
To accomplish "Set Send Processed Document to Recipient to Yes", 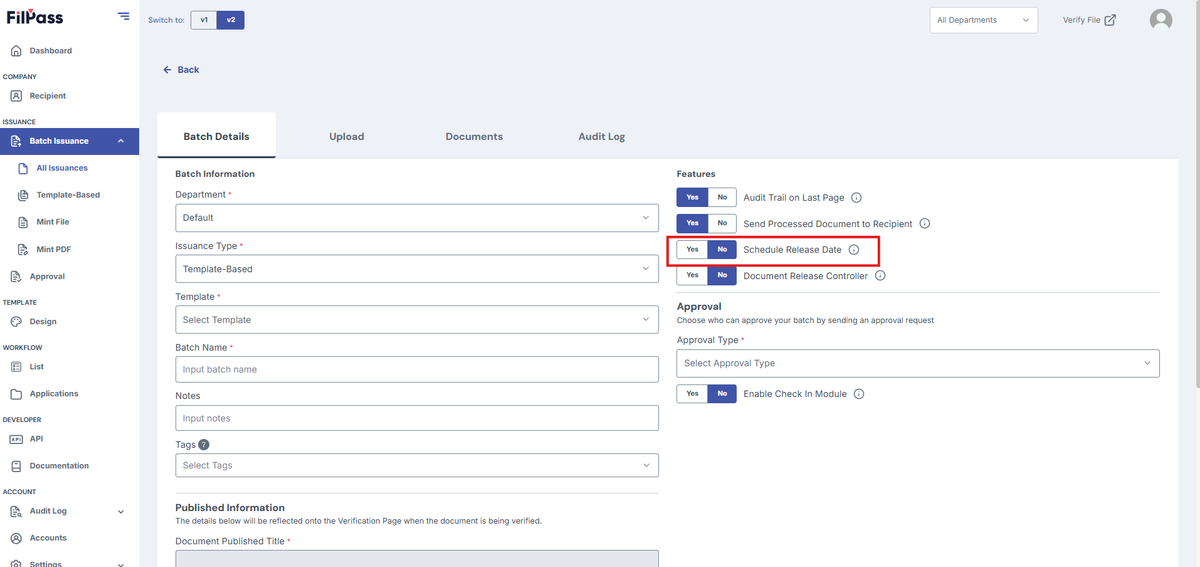I will click(x=692, y=224).
